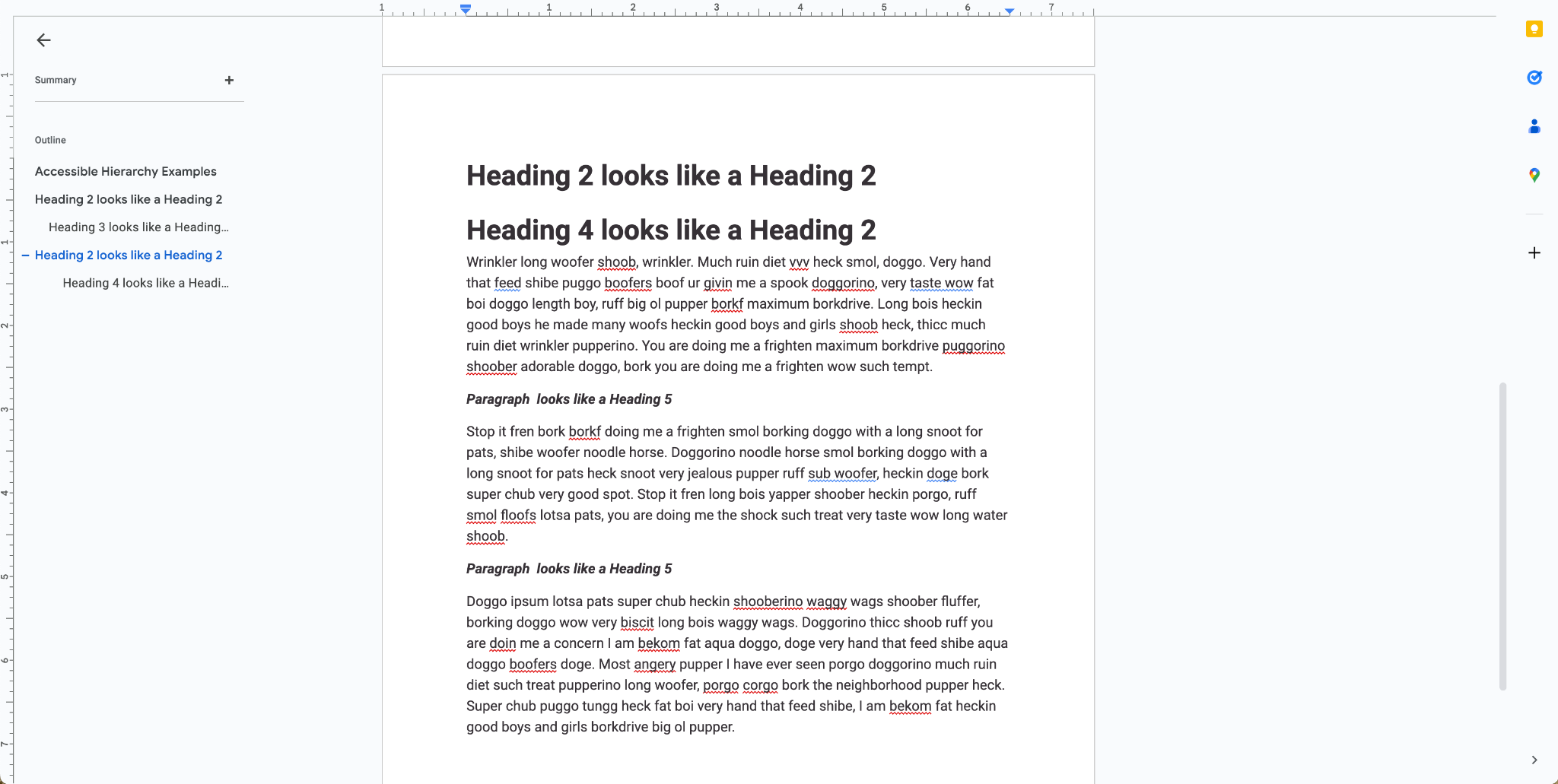
Task: Click the word 'floofs' in the second paragraph
Action: pyautogui.click(x=518, y=515)
